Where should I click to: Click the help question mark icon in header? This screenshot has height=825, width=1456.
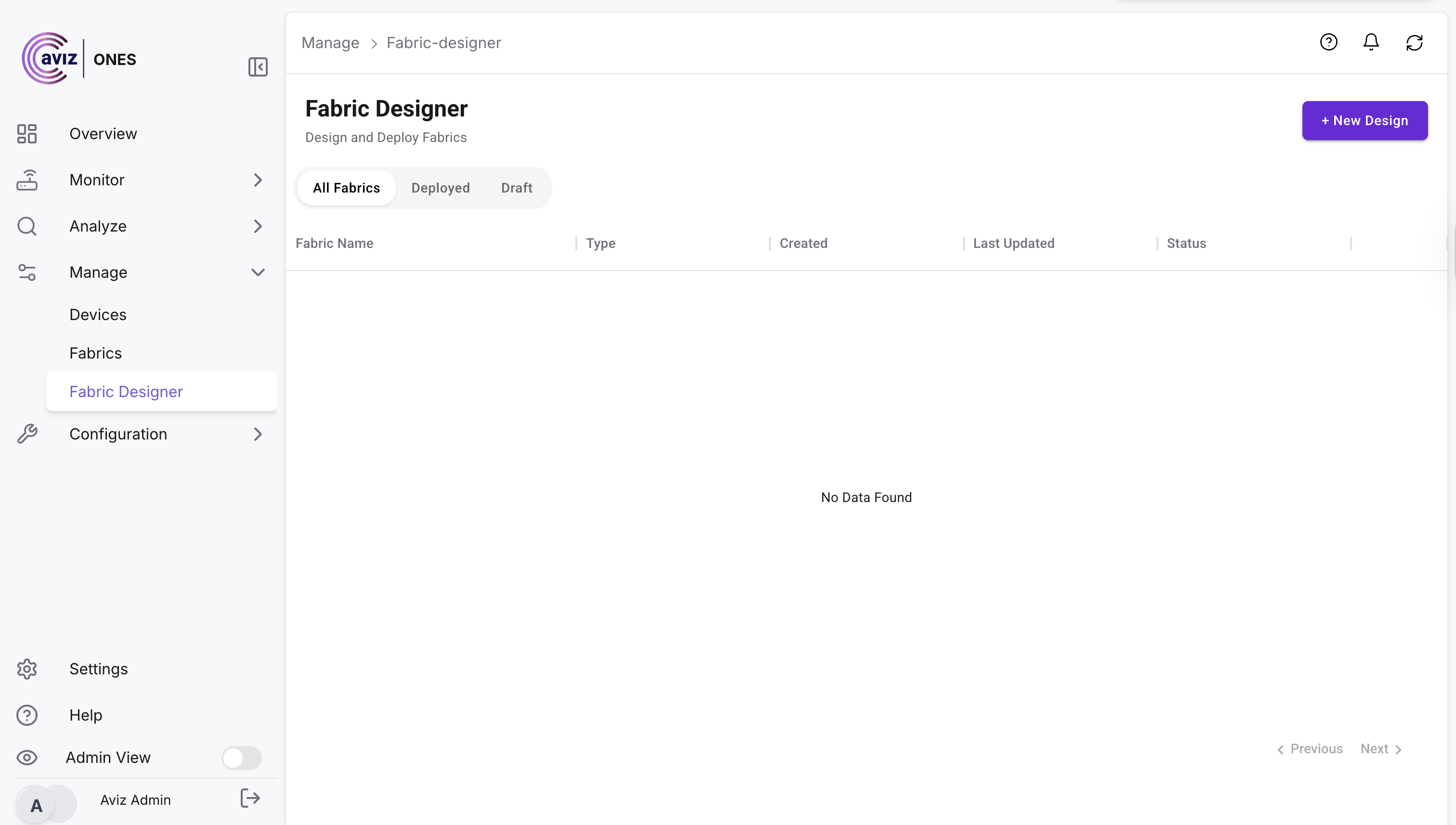[x=1328, y=42]
